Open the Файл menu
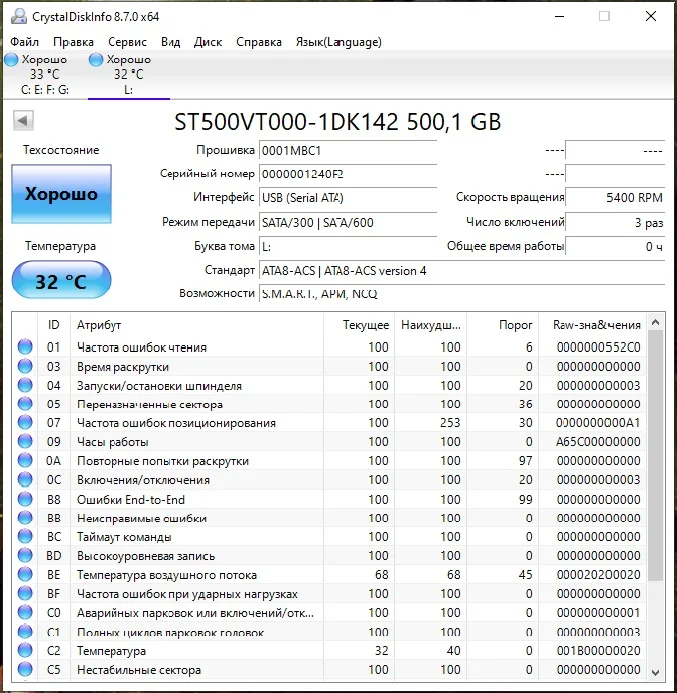Screen dimensions: 677x693 [x=24, y=42]
